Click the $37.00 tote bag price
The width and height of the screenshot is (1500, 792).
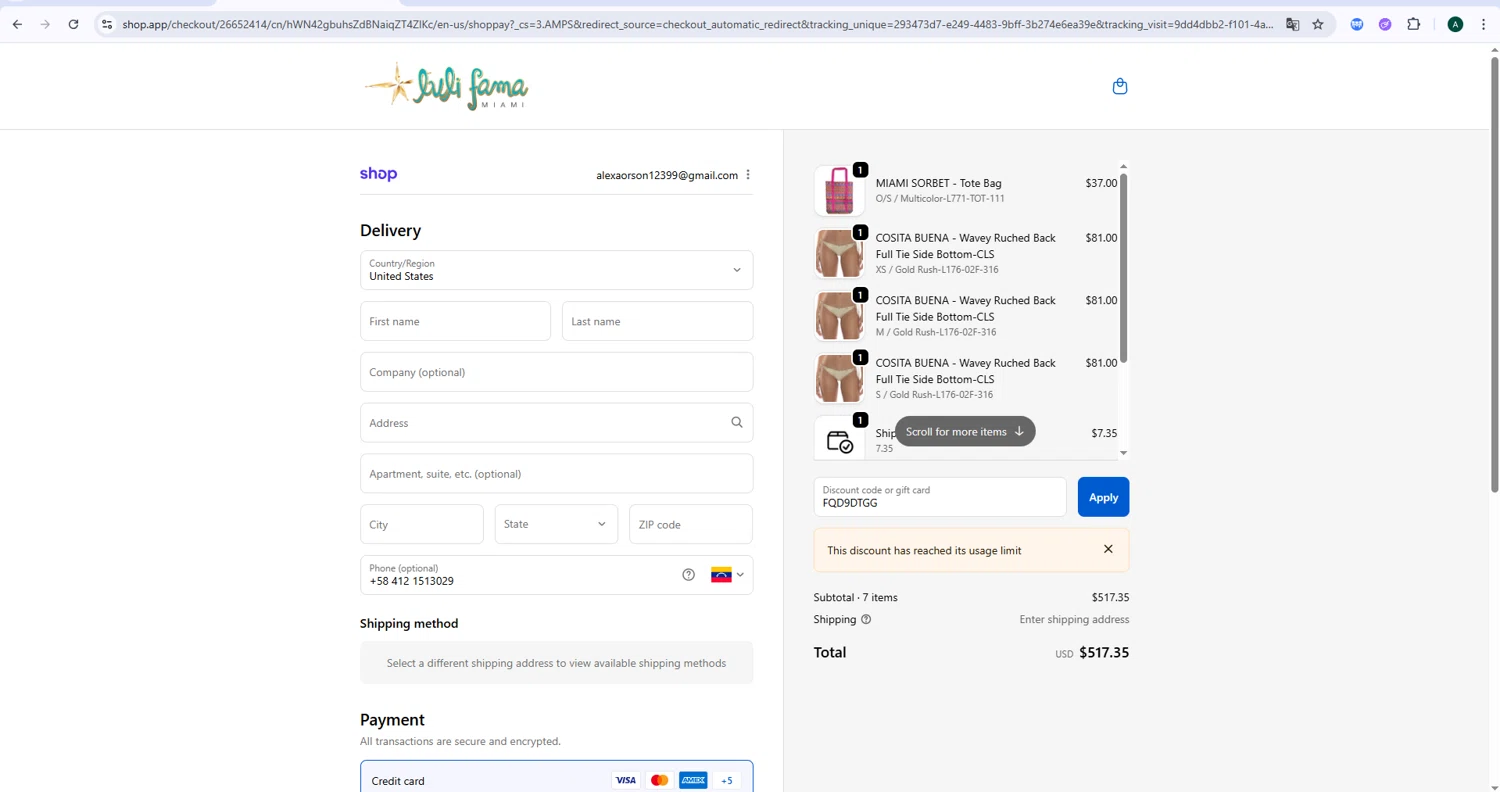coord(1101,183)
